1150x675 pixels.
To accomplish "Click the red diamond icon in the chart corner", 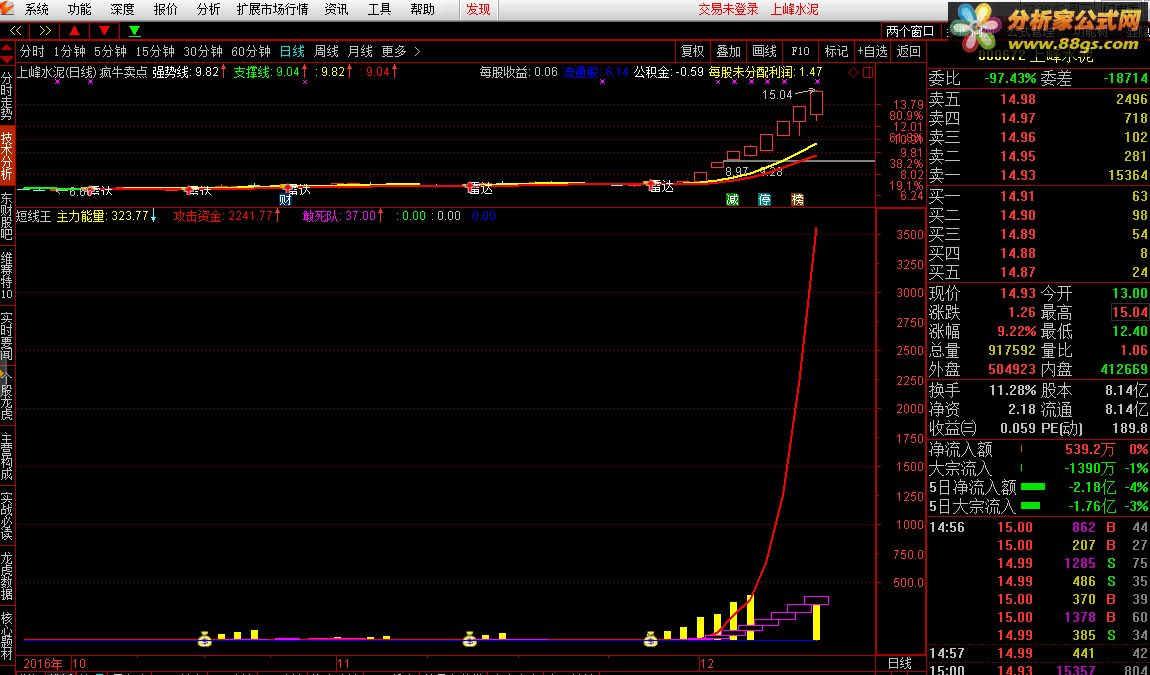I will [x=853, y=73].
